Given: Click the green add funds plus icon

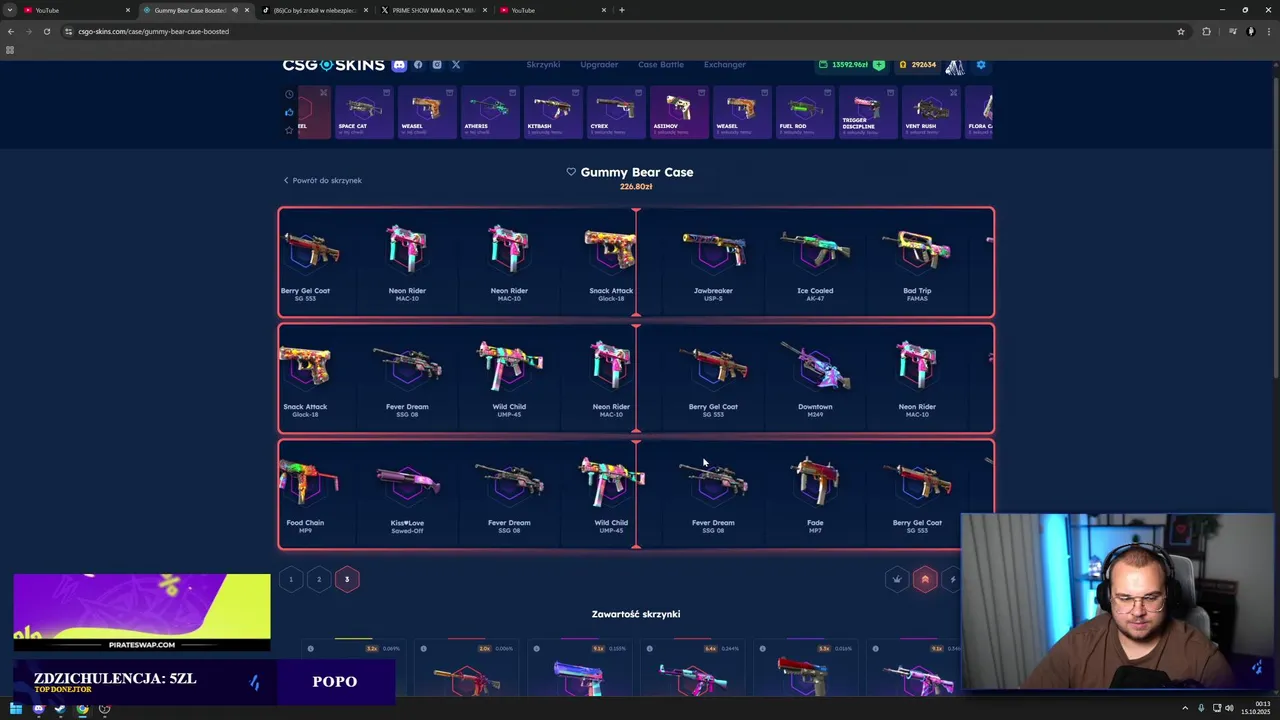Looking at the screenshot, I should click(878, 65).
